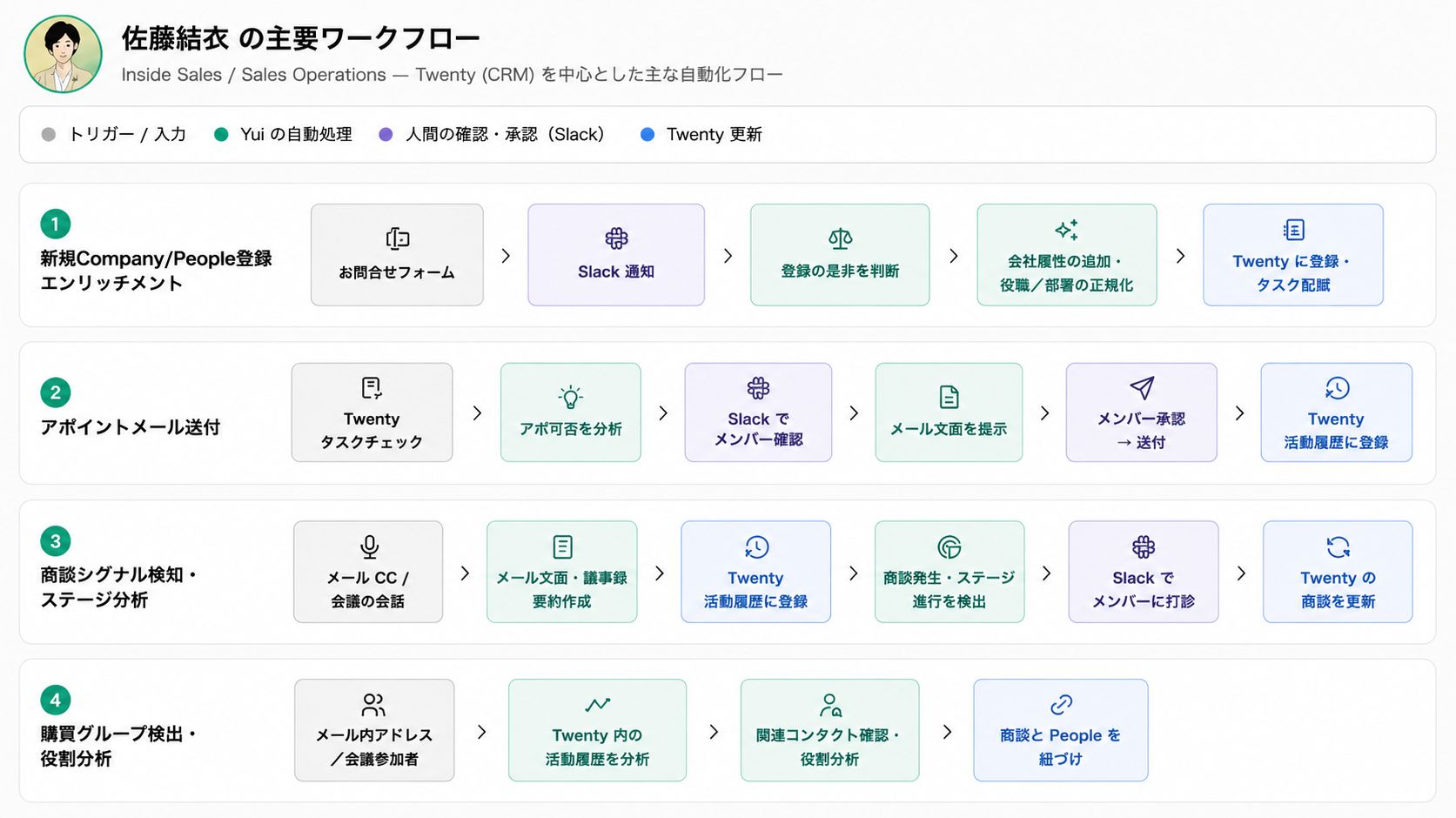Click the sparkle icon above 会社属性の追加
Screen dimensions: 1456x818
point(1067,230)
